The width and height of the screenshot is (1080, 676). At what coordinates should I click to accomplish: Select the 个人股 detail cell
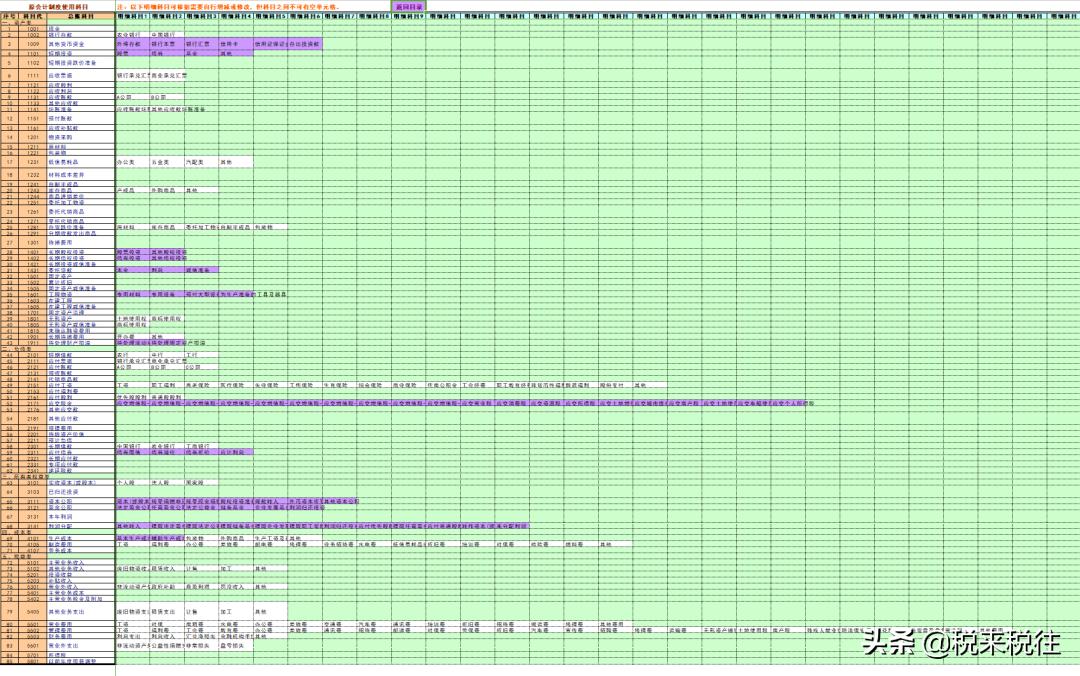click(132, 482)
